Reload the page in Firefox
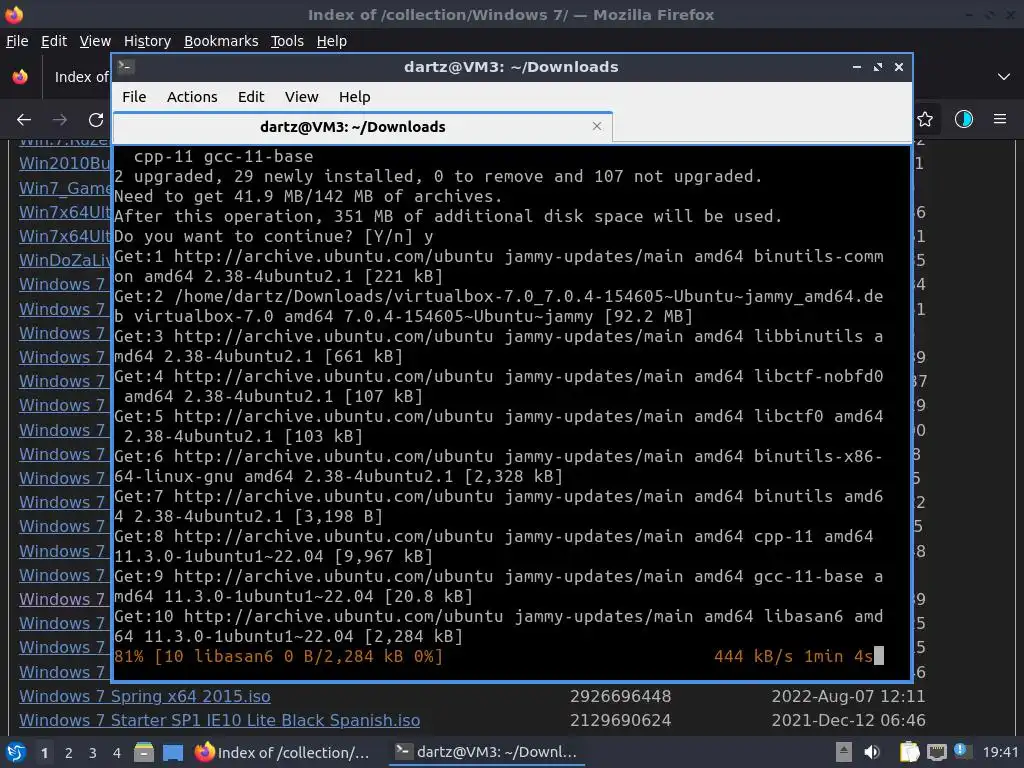1024x768 pixels. pyautogui.click(x=96, y=120)
